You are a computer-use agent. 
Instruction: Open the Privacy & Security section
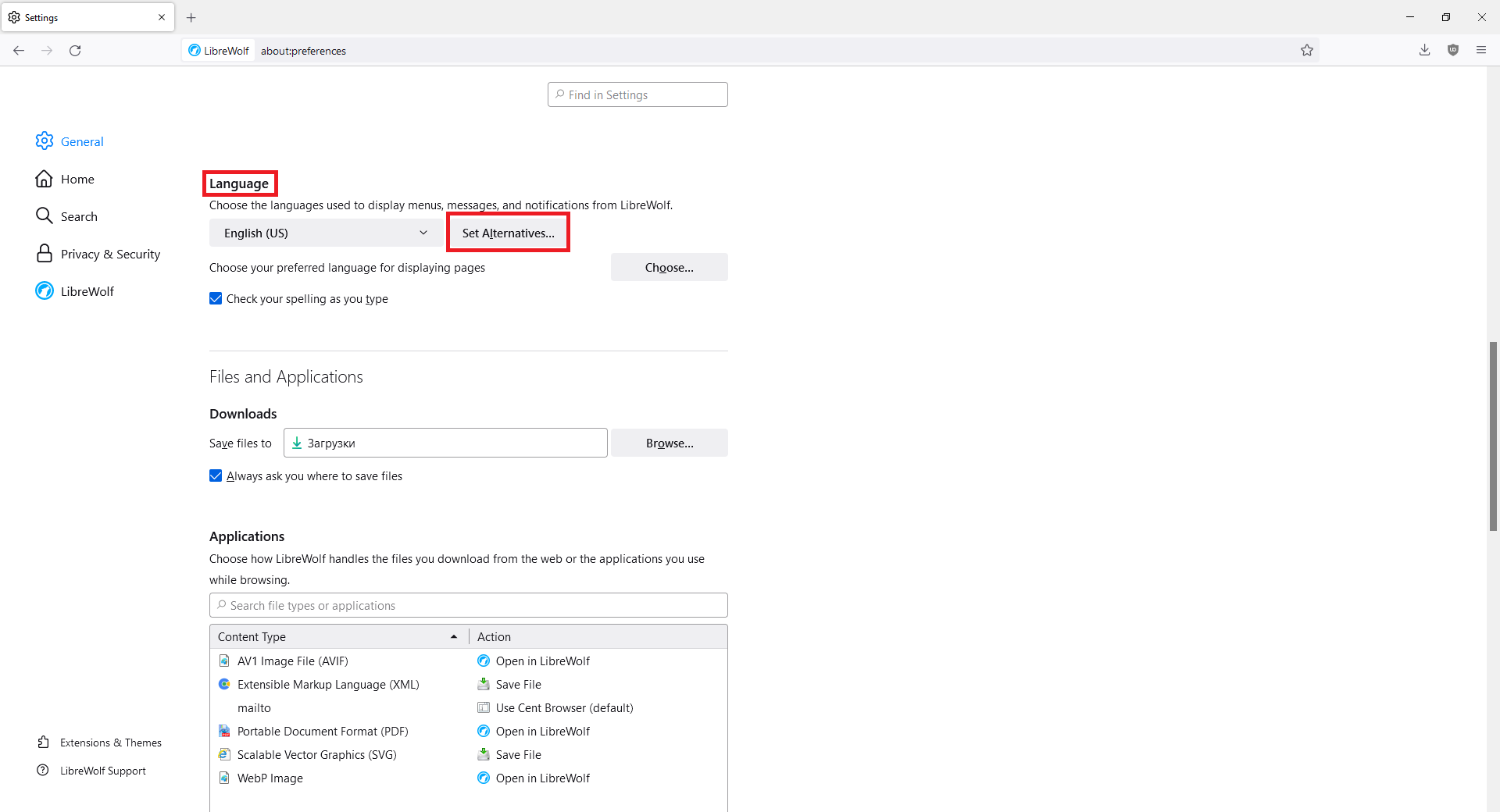click(x=110, y=255)
